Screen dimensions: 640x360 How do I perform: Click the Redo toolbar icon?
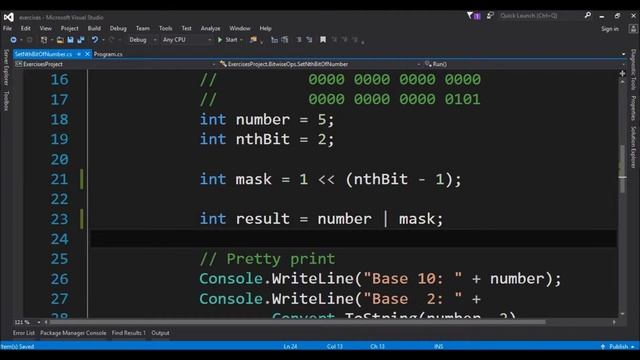click(111, 40)
